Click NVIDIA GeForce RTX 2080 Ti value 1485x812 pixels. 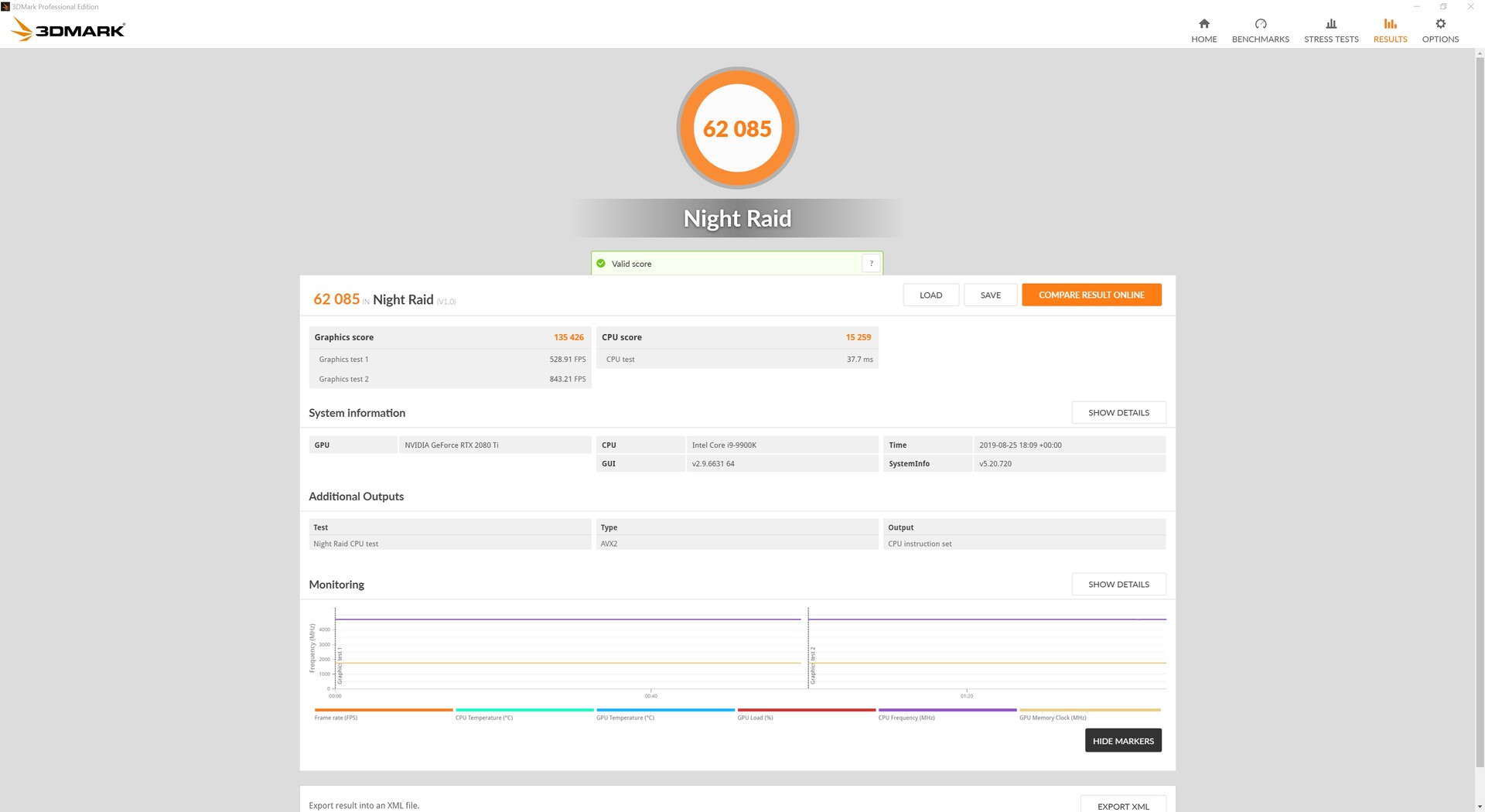pyautogui.click(x=452, y=445)
